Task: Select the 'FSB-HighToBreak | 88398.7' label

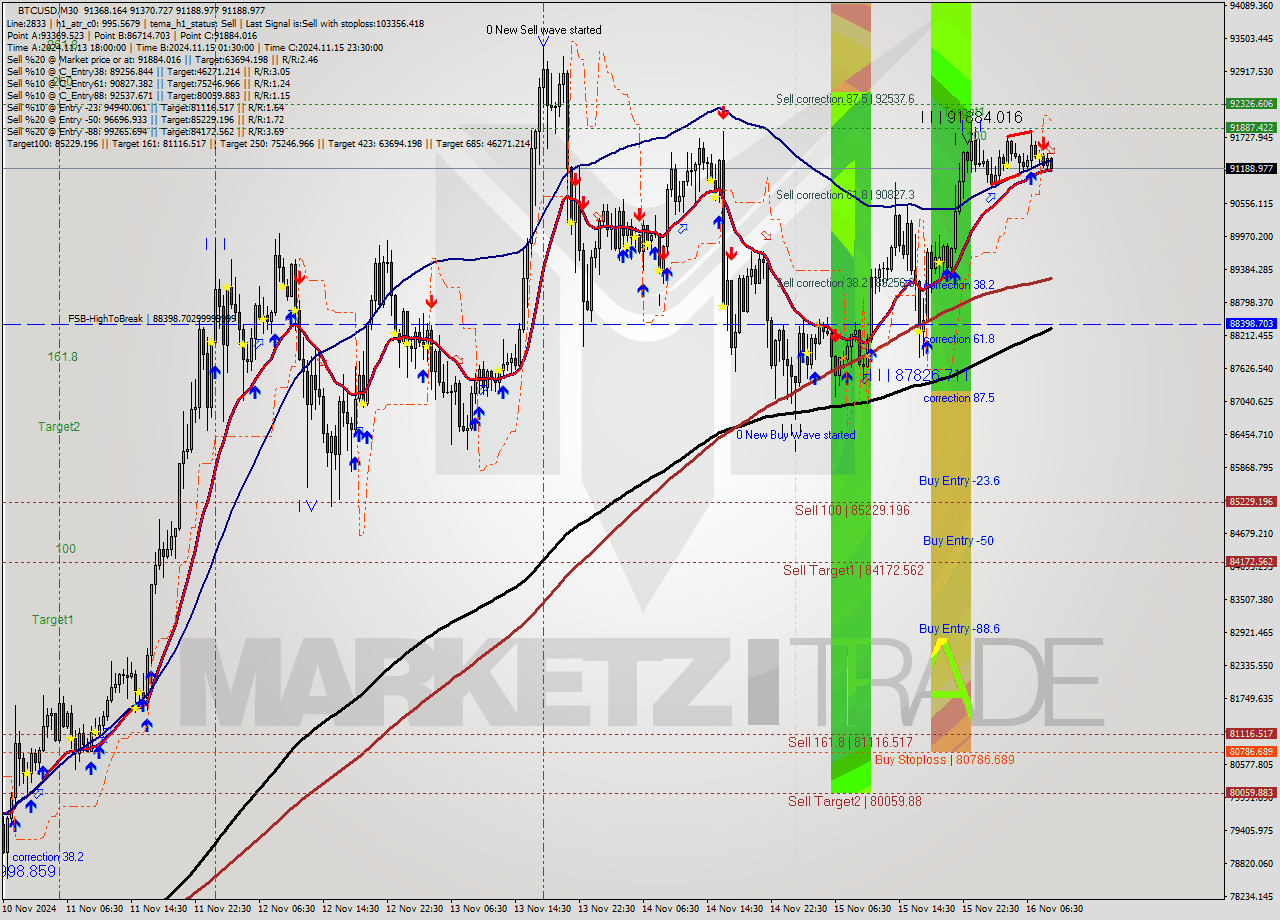Action: (x=152, y=318)
